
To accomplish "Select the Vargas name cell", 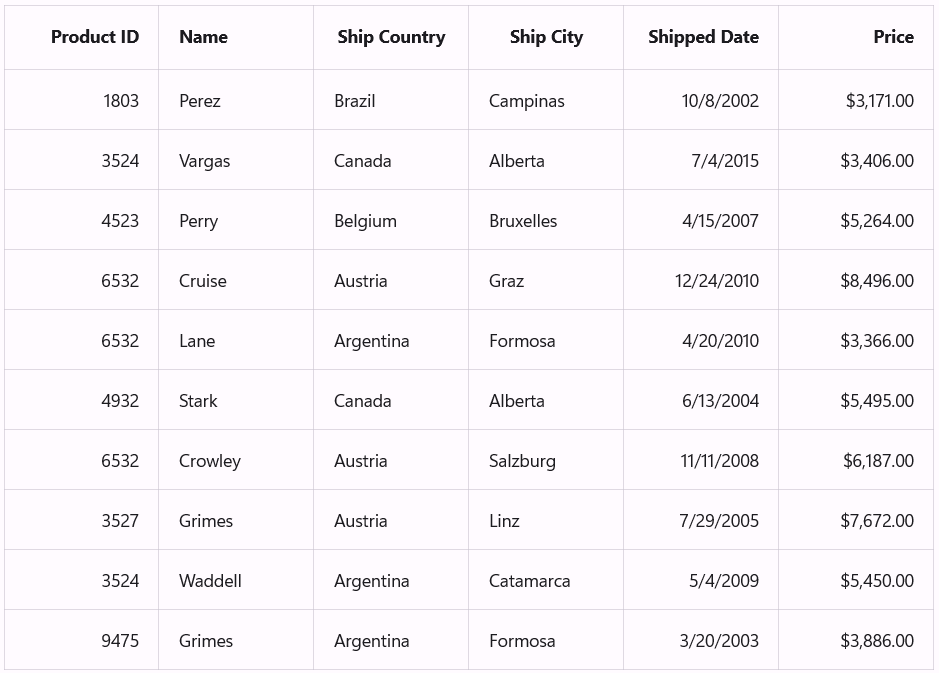I will tap(205, 161).
